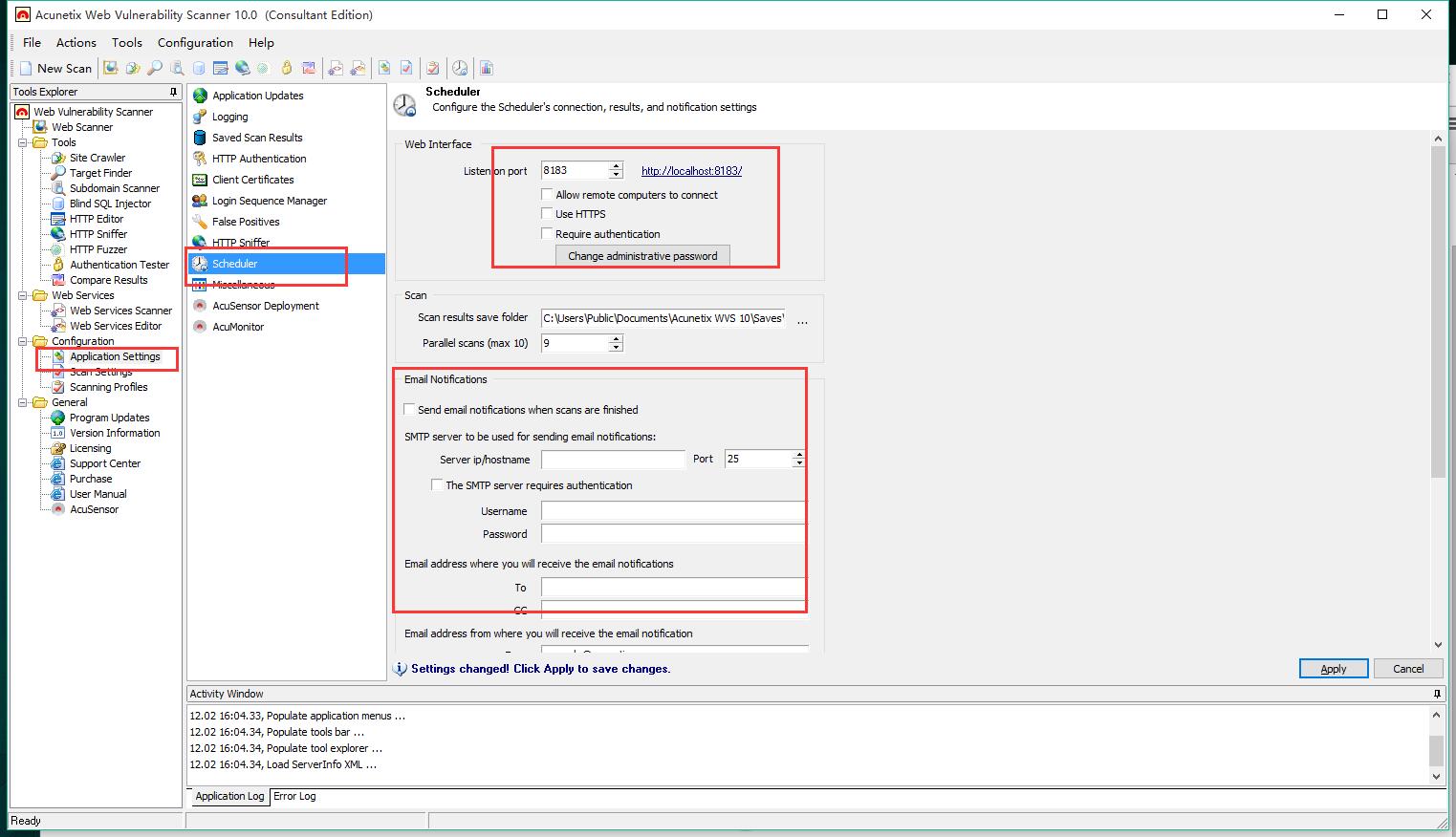Image resolution: width=1456 pixels, height=837 pixels.
Task: Click the Scheduler clock icon in toolbar
Action: [460, 68]
